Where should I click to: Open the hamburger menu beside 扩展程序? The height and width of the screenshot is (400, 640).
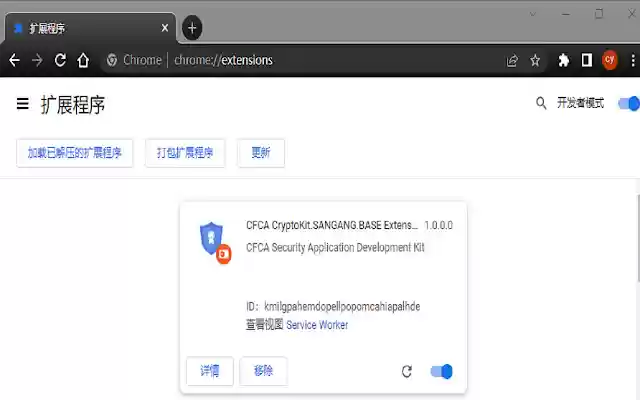[x=22, y=104]
